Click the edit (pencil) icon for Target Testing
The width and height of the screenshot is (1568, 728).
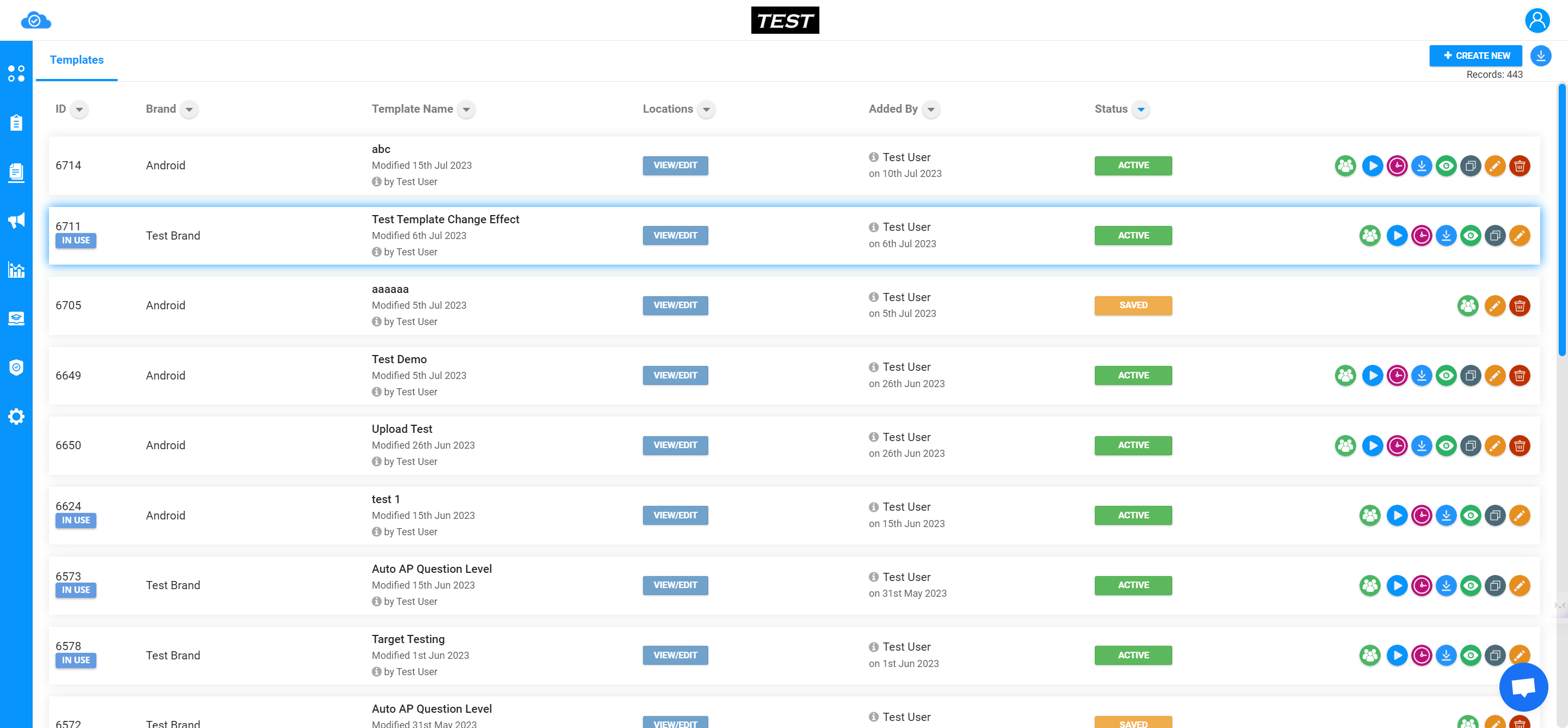[1520, 655]
